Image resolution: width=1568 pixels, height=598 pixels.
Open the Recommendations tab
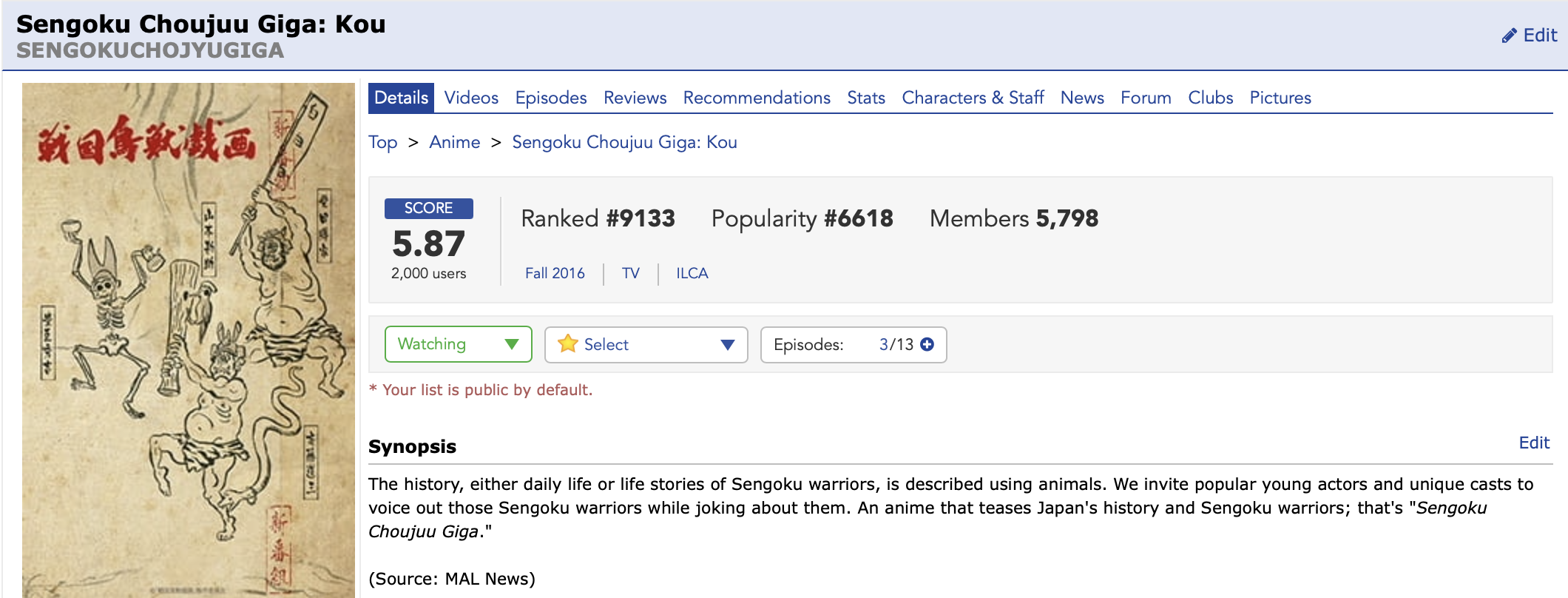[756, 98]
